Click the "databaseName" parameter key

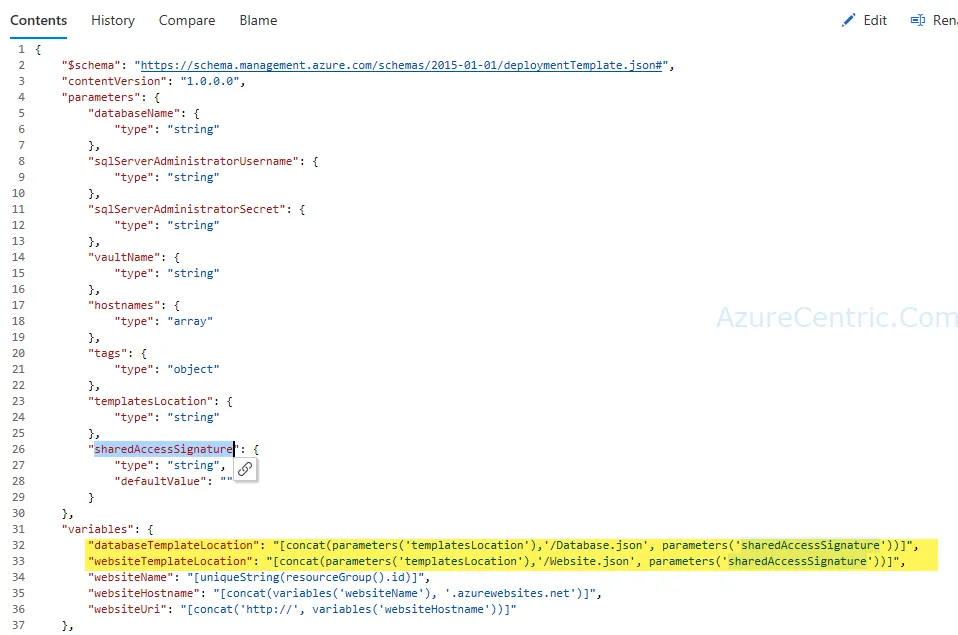point(134,113)
